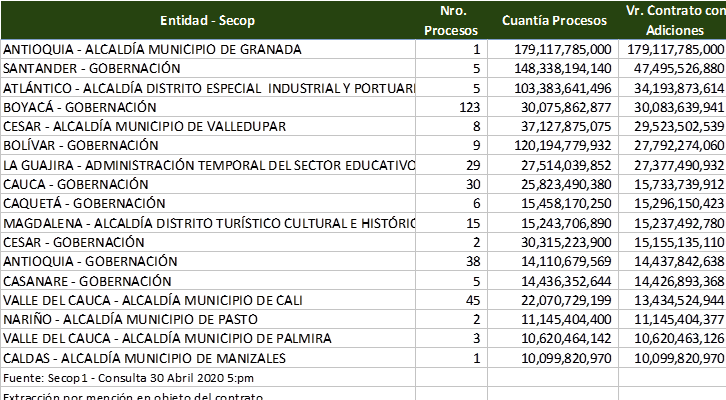Select the 'Vr. Contrato con Adiciones' header
The height and width of the screenshot is (400, 726).
(x=672, y=20)
